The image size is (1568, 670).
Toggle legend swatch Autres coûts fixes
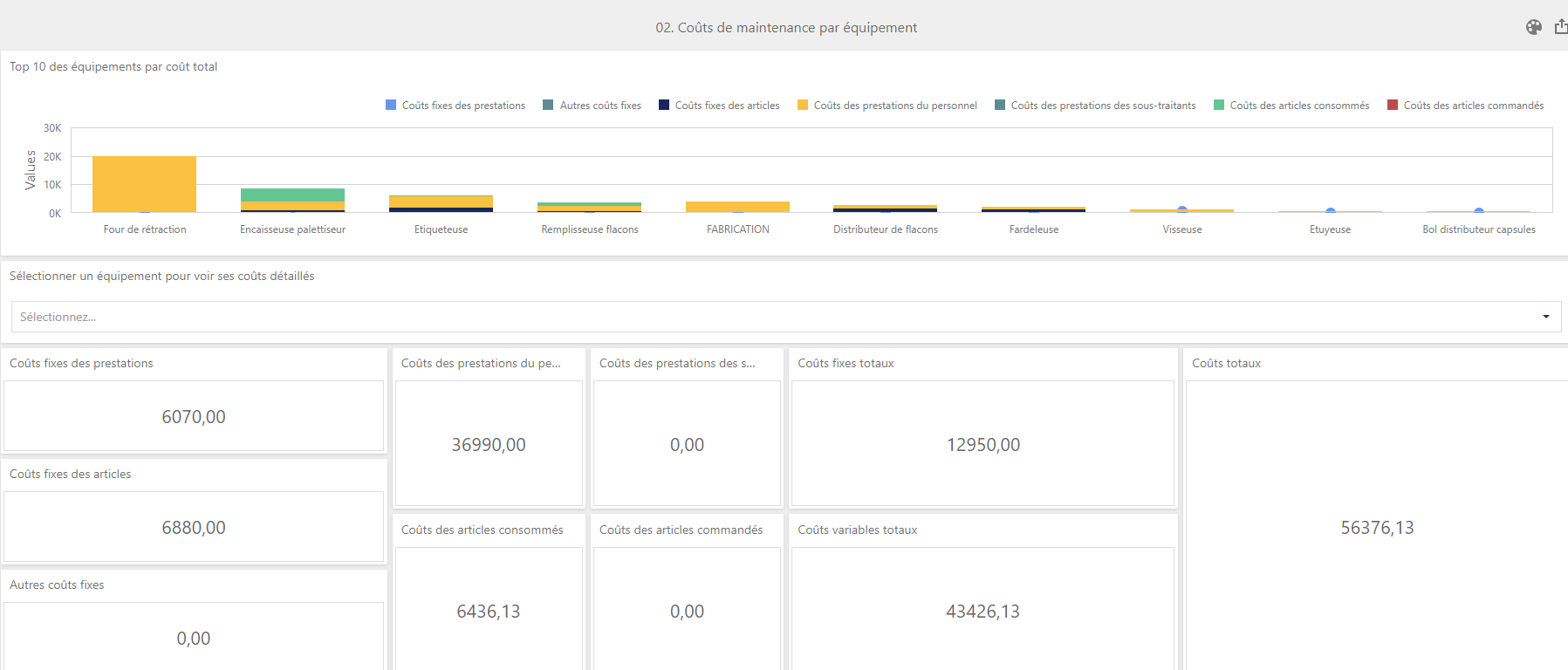click(548, 105)
